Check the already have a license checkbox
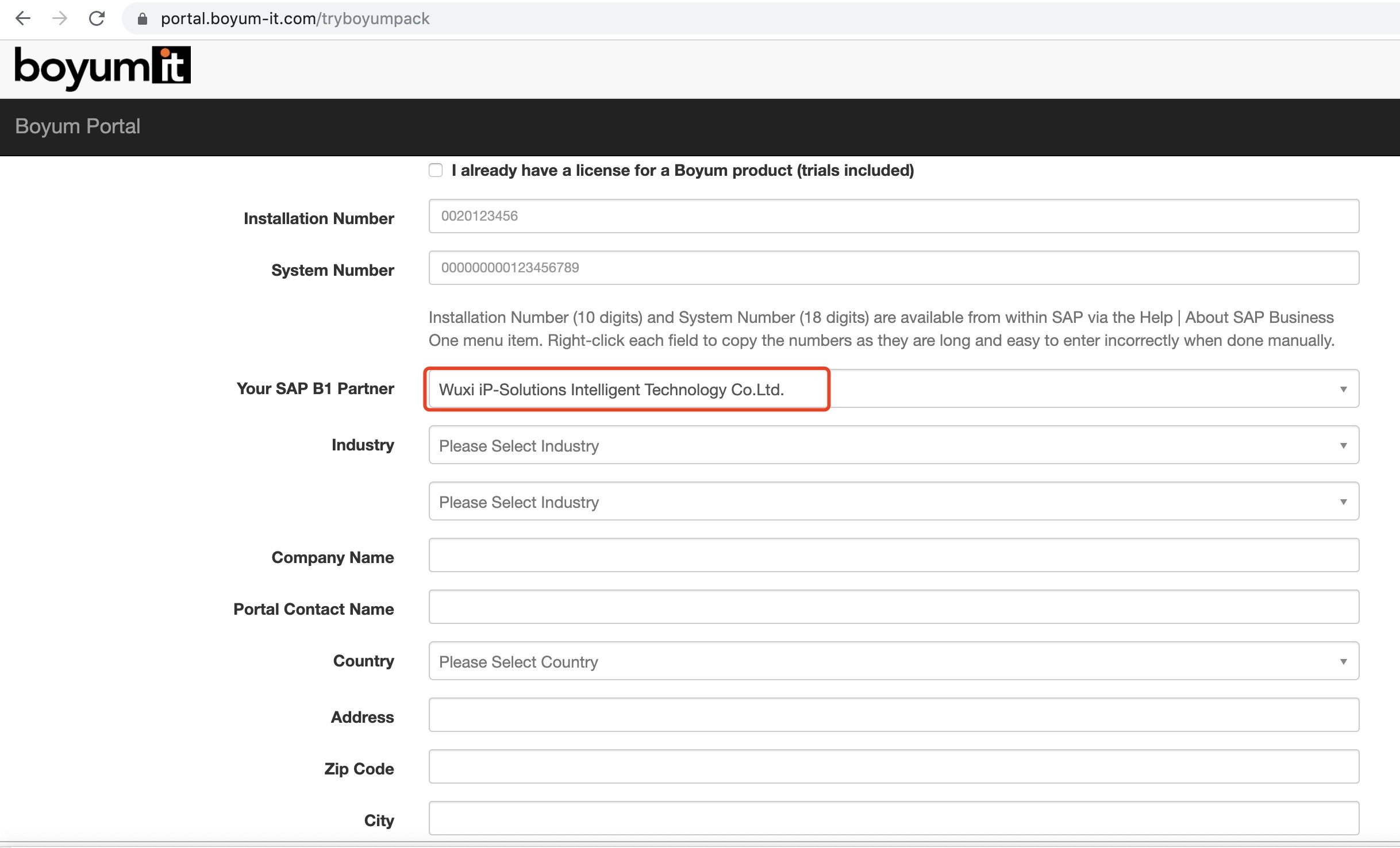The image size is (1400, 848). click(436, 171)
